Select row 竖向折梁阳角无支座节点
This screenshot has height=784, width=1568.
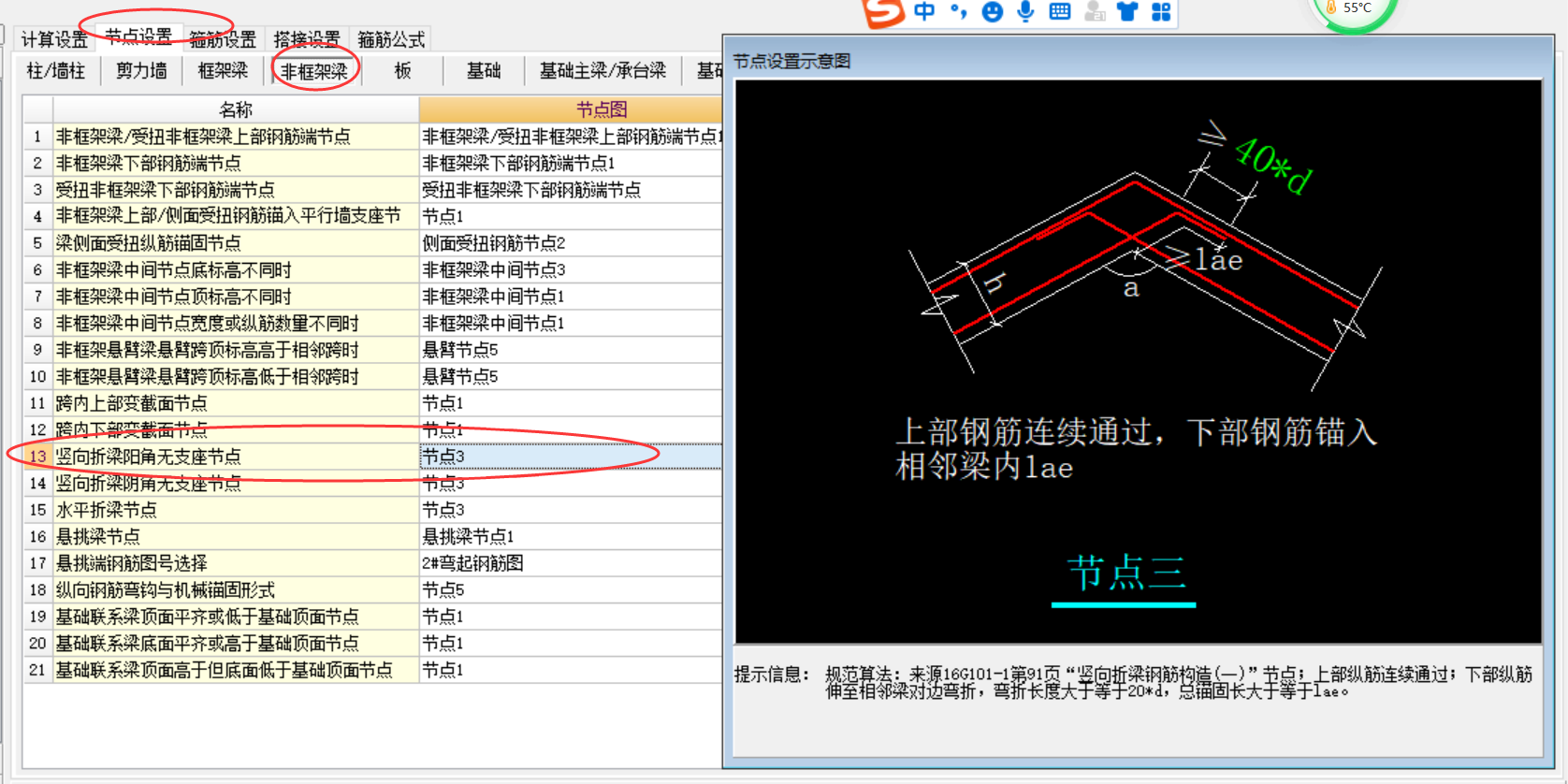236,457
